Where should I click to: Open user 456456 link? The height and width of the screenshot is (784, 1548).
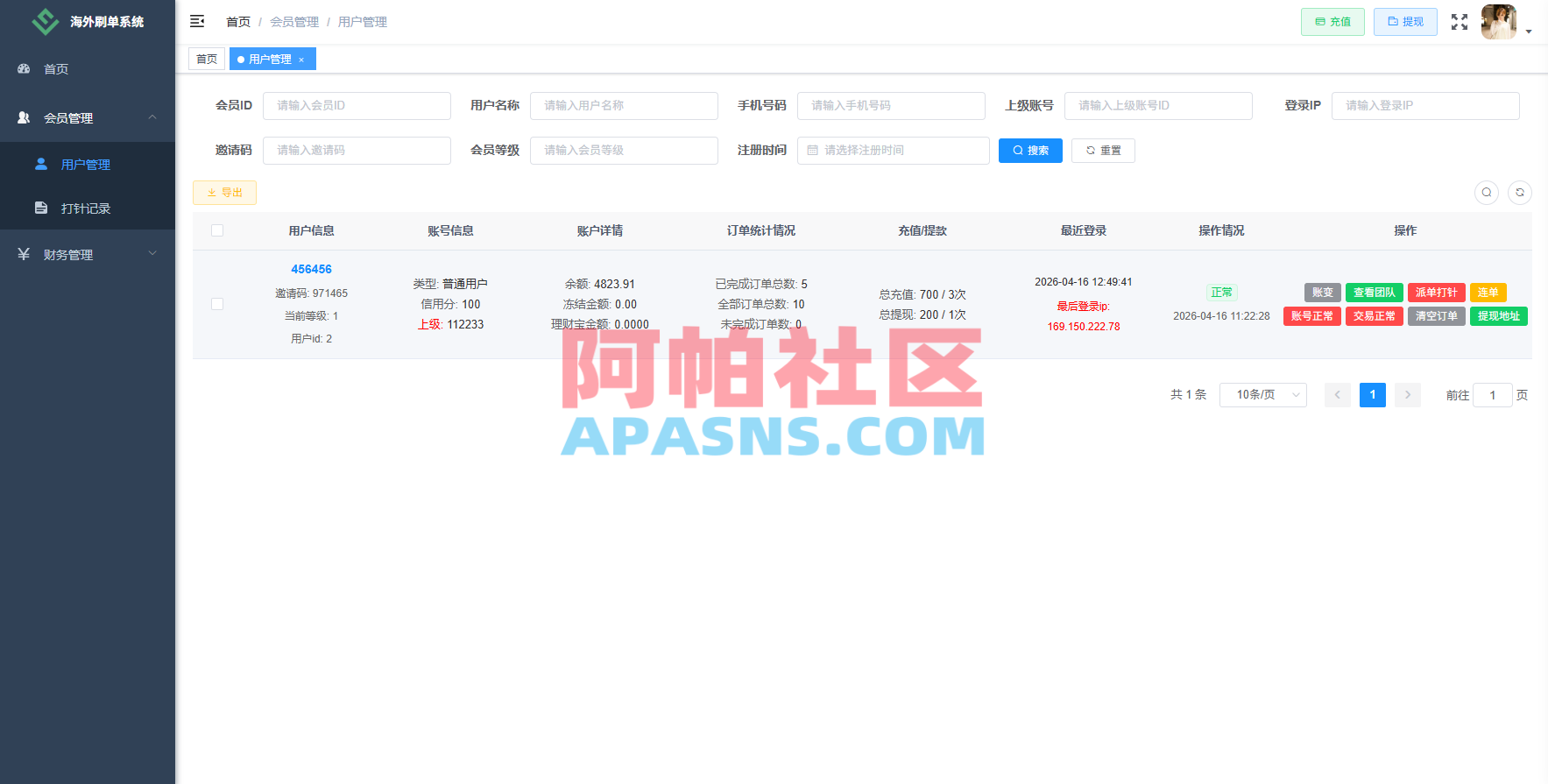pos(311,269)
